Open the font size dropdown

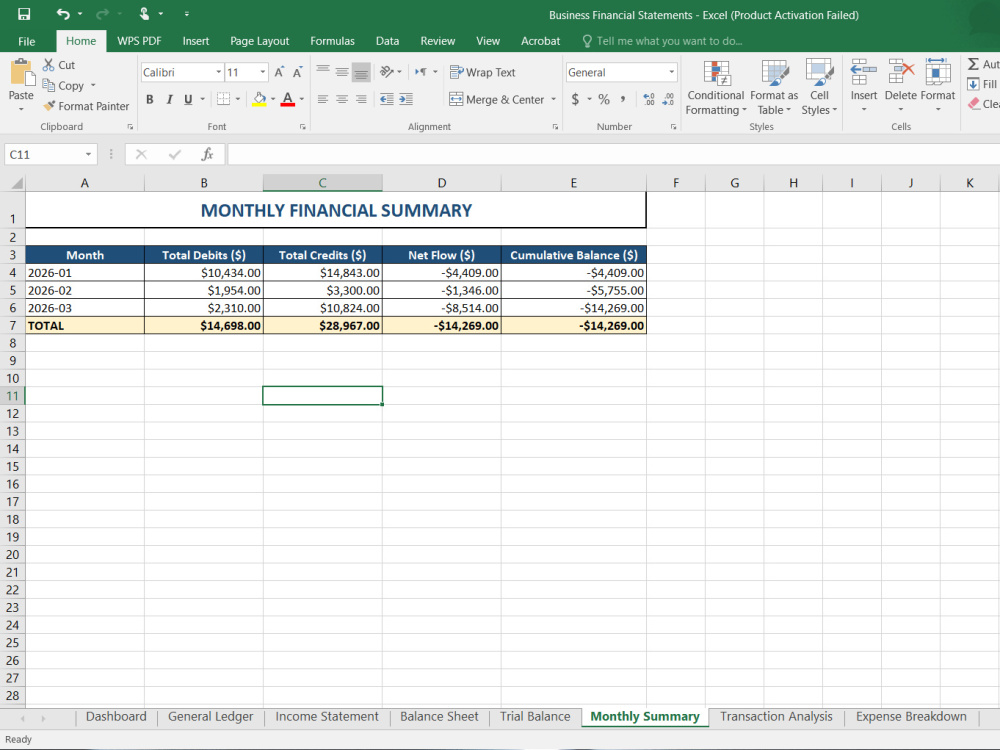point(262,72)
